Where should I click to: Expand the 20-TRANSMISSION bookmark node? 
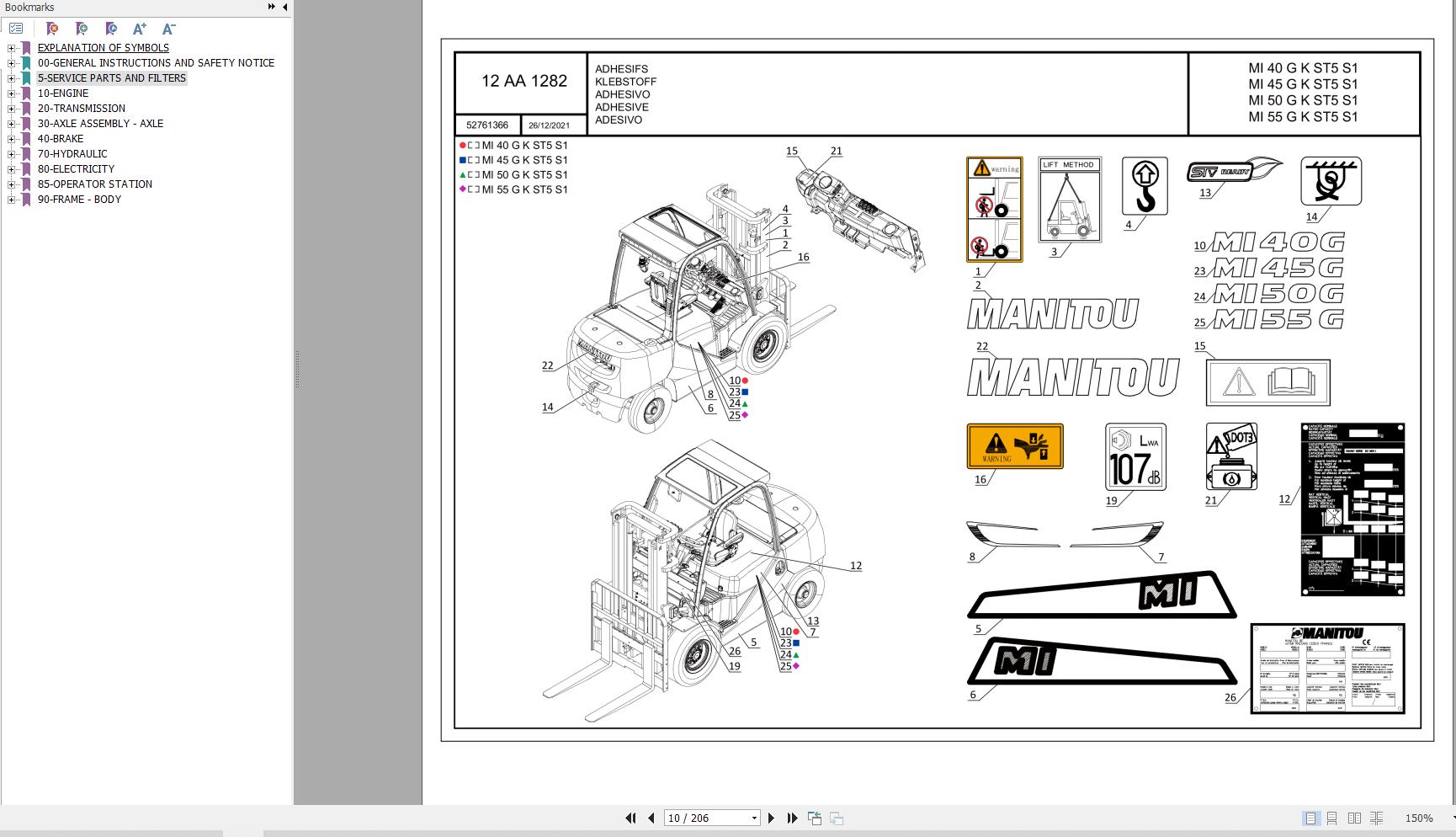(12, 109)
